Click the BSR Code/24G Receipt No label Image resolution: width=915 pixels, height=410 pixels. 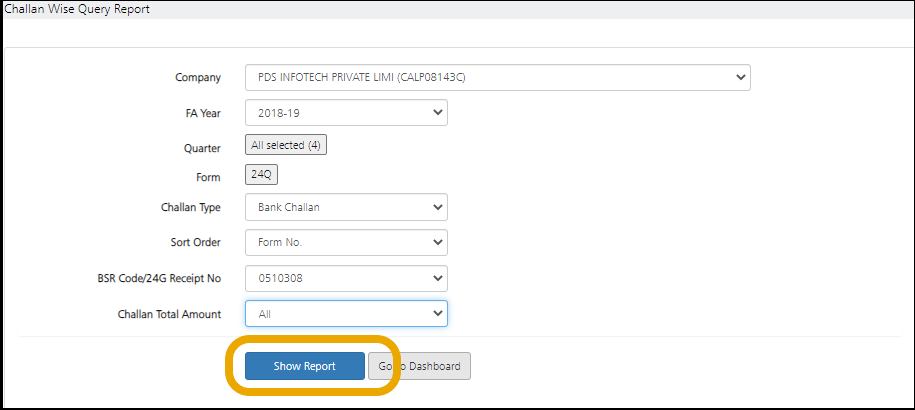153,279
